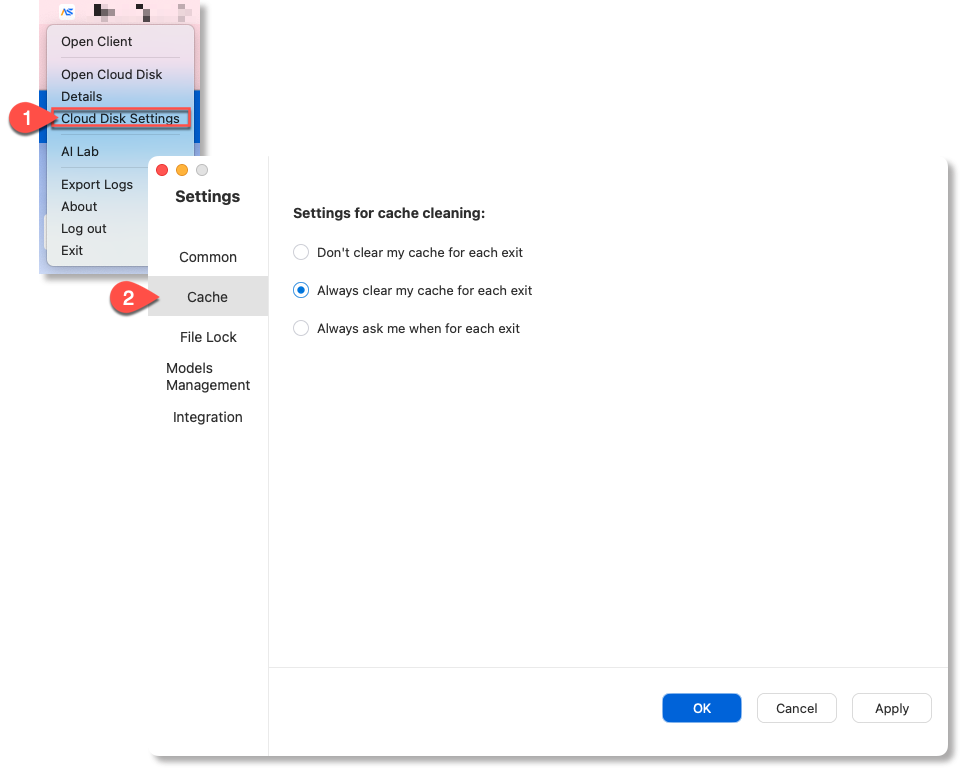This screenshot has height=768, width=960.
Task: Switch to the Common settings tab
Action: 208,257
